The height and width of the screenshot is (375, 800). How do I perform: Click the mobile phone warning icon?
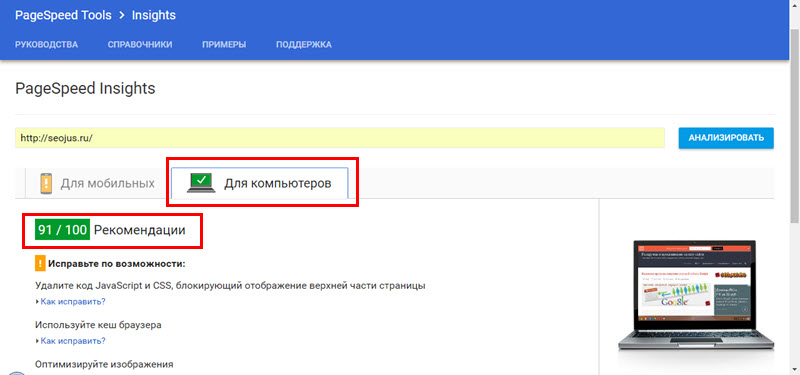pos(46,183)
